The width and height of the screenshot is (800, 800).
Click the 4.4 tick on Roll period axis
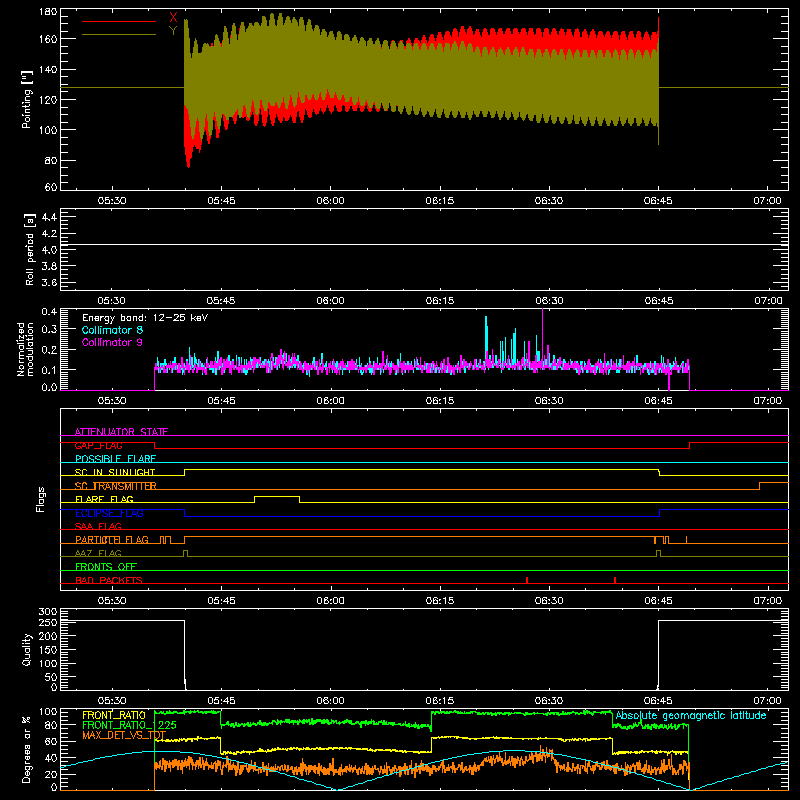coord(49,217)
